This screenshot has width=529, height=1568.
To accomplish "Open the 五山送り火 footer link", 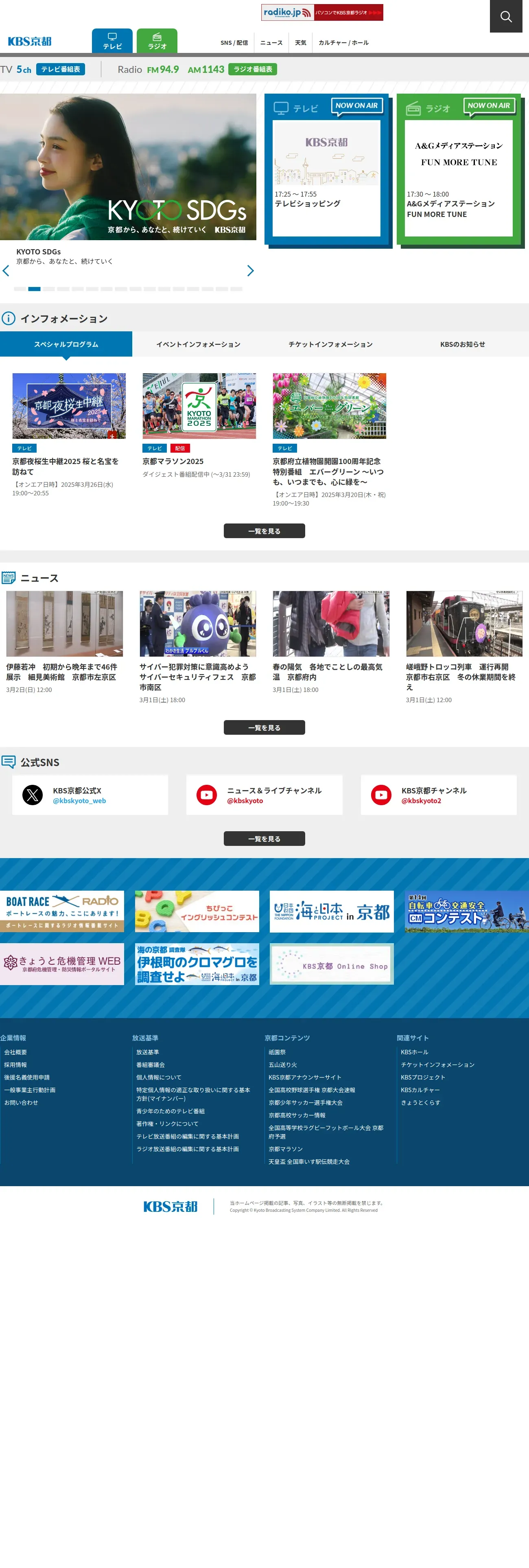I will tap(283, 1065).
